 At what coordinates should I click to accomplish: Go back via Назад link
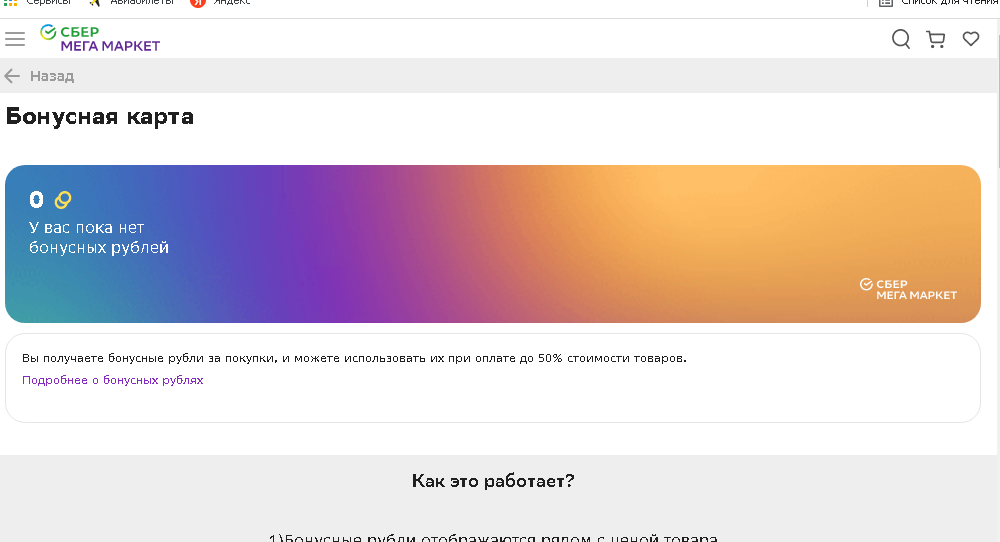tap(52, 76)
